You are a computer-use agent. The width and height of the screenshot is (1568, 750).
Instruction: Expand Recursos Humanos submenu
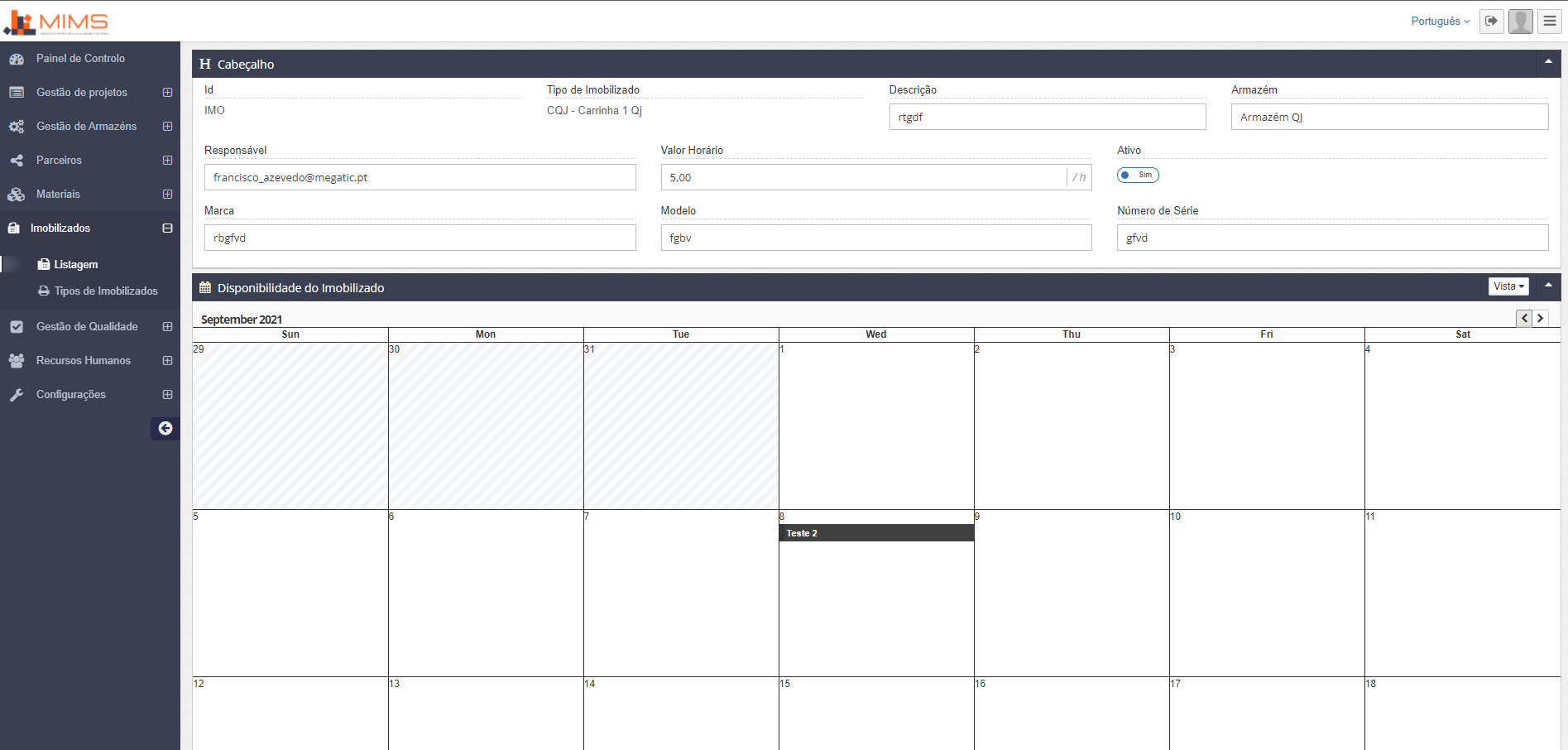point(167,361)
